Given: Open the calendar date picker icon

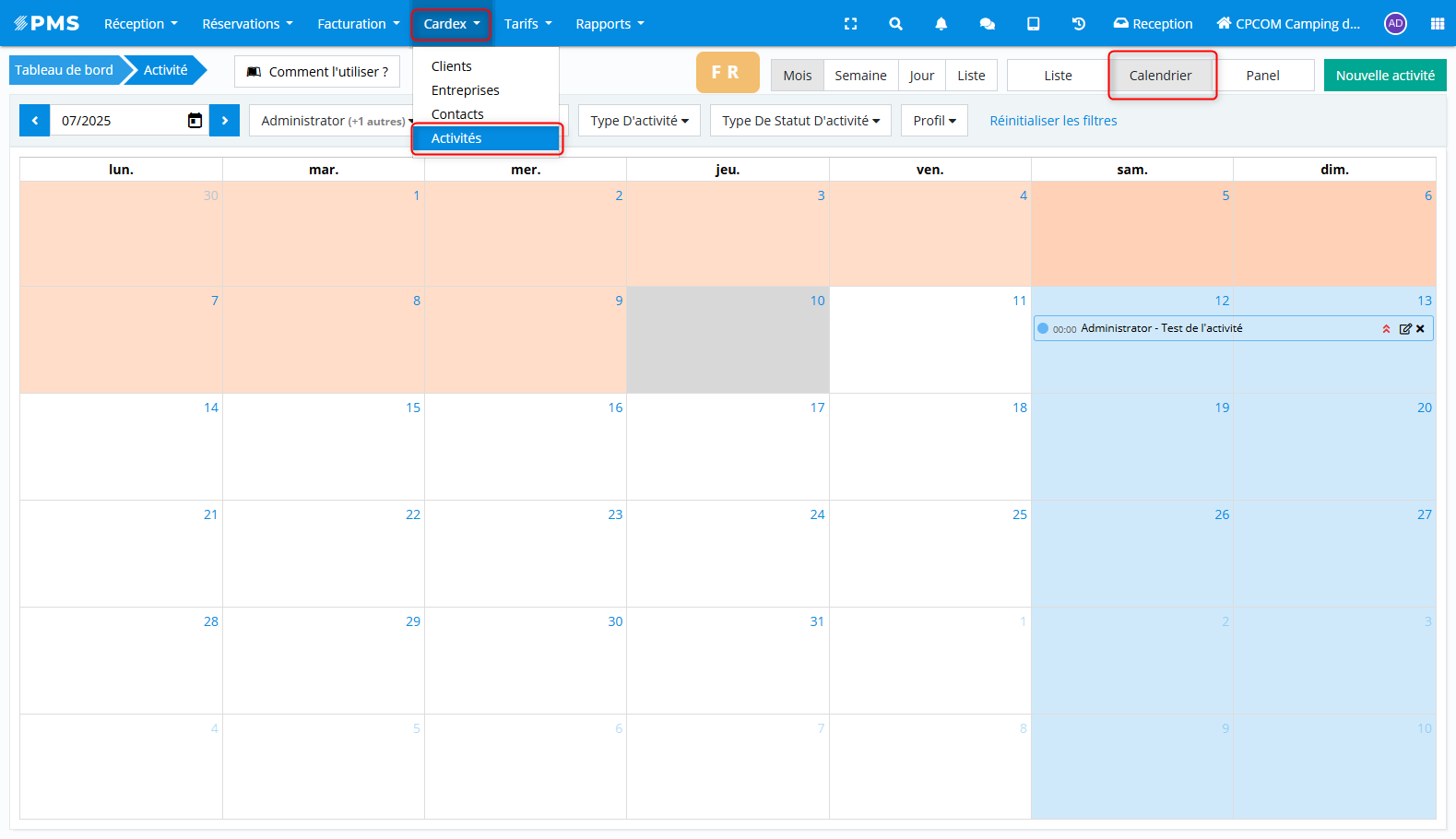Looking at the screenshot, I should click(195, 121).
